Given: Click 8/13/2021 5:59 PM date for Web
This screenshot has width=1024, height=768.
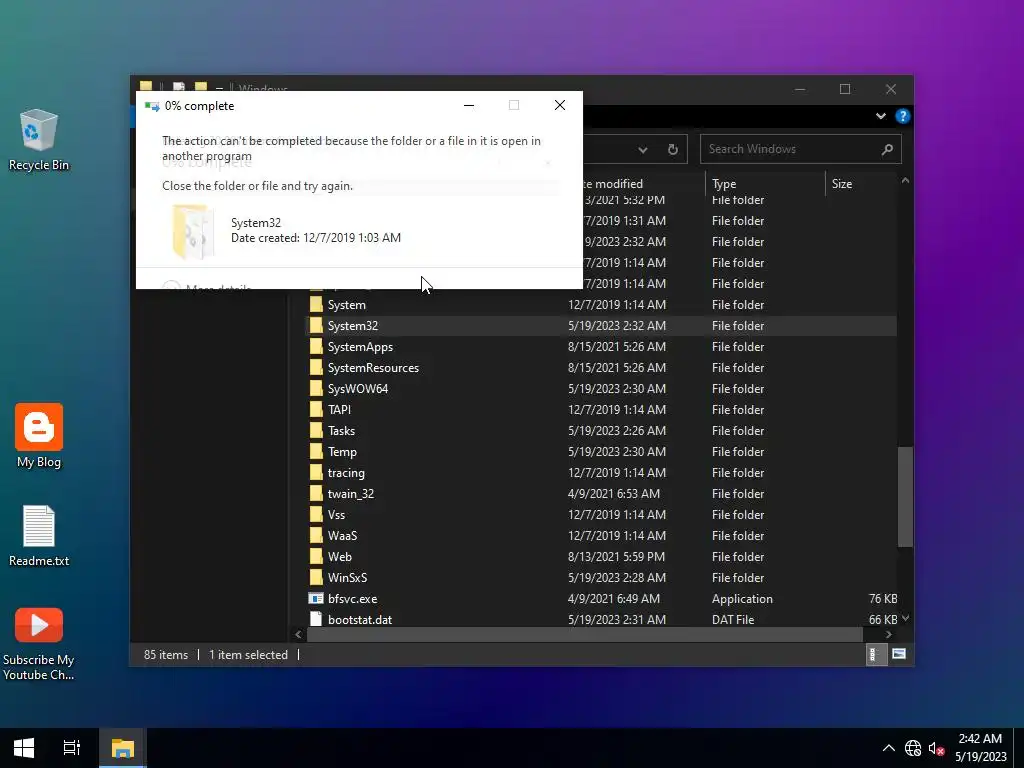Looking at the screenshot, I should click(x=616, y=557).
